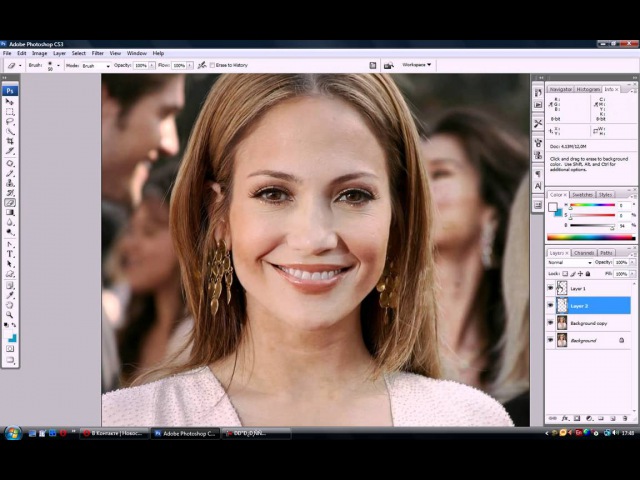
Task: Toggle lock image pixels
Action: 573,274
